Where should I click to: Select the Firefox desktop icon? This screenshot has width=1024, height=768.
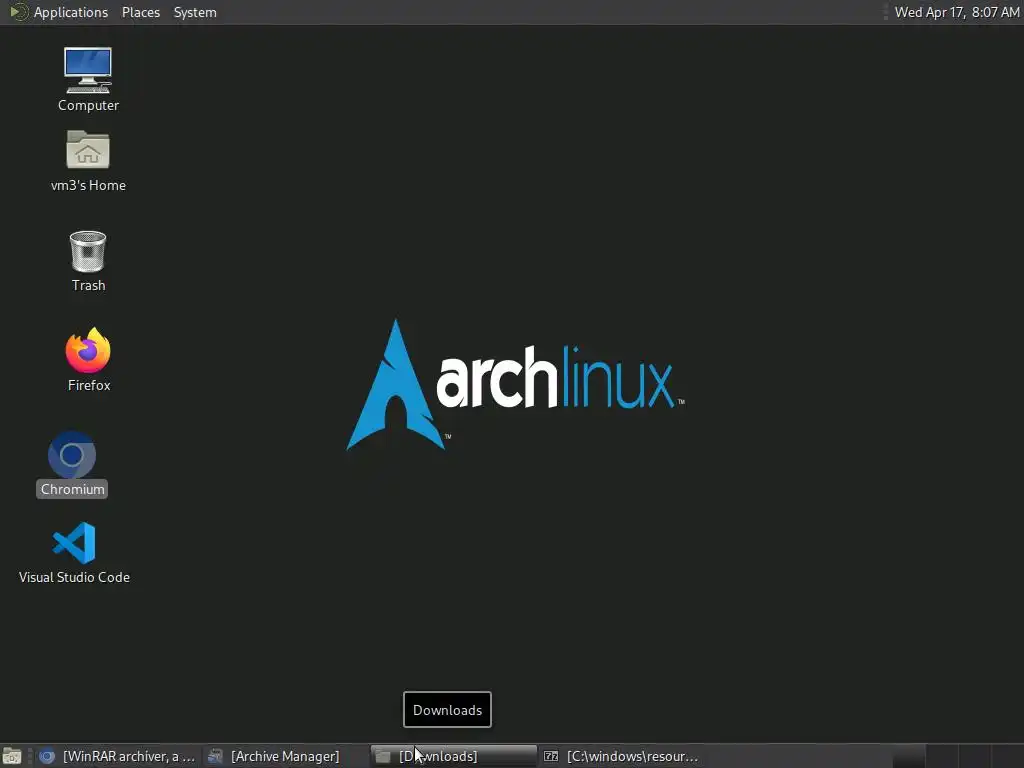pos(88,350)
